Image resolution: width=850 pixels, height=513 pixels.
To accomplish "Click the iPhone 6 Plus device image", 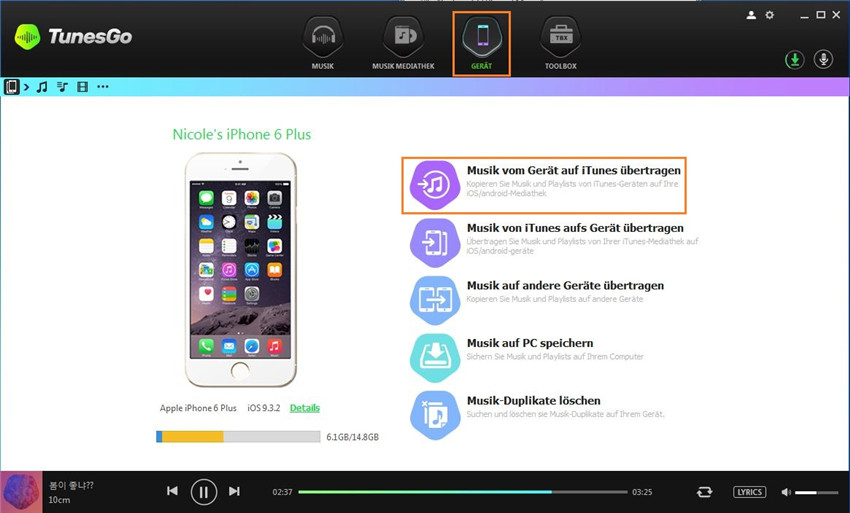I will [x=240, y=270].
